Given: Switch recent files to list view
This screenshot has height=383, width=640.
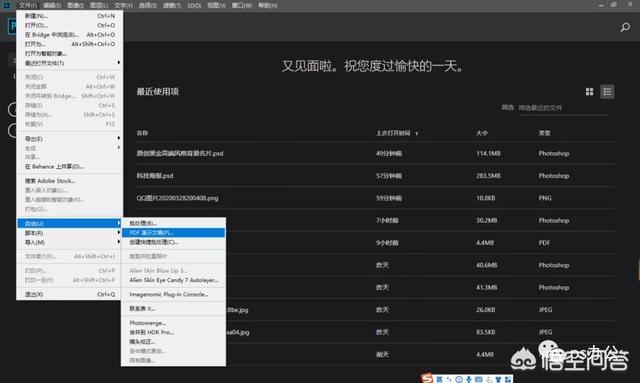Looking at the screenshot, I should point(607,91).
